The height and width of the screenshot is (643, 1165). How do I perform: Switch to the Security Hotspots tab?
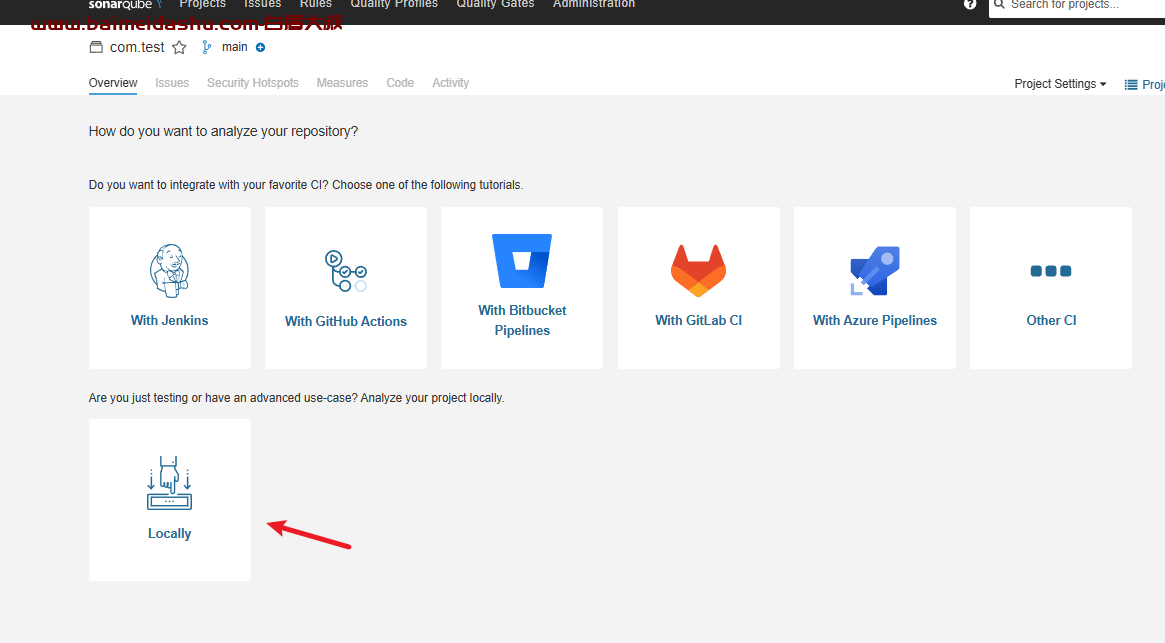click(x=253, y=83)
